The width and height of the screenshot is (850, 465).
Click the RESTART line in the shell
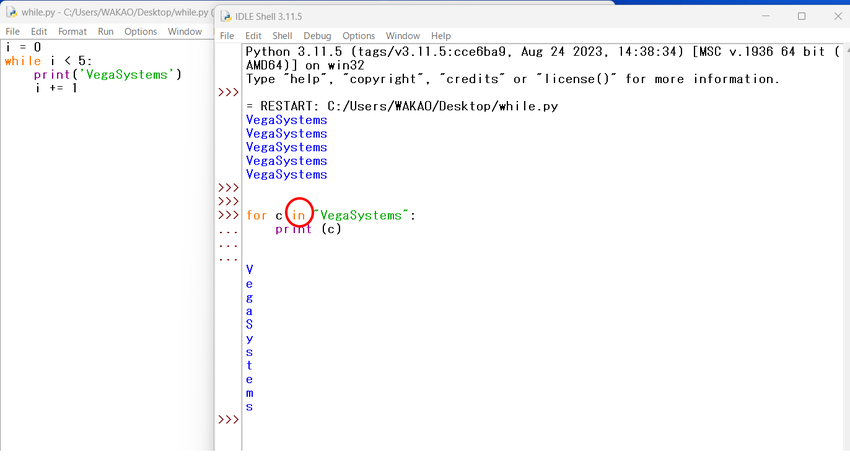click(402, 106)
